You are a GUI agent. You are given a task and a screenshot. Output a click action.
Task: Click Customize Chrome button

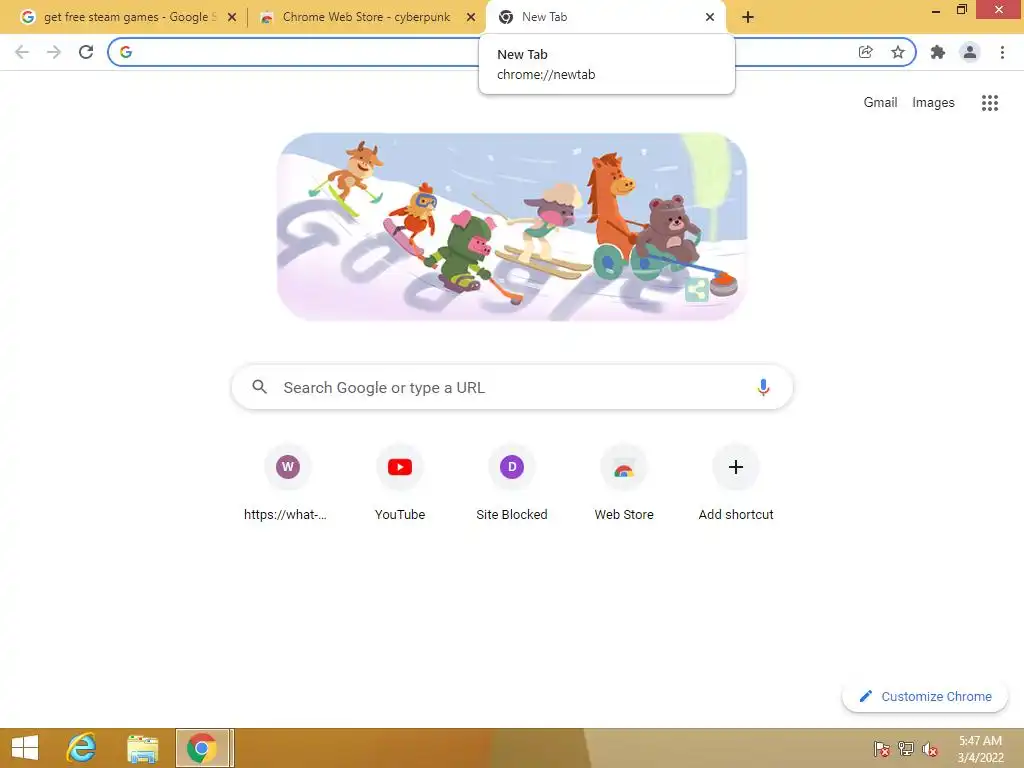pos(925,696)
